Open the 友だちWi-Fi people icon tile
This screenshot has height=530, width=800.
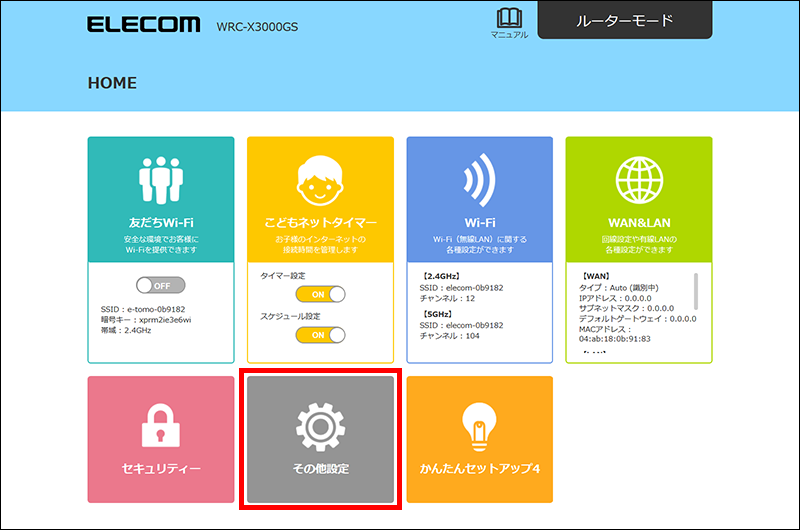(x=161, y=180)
